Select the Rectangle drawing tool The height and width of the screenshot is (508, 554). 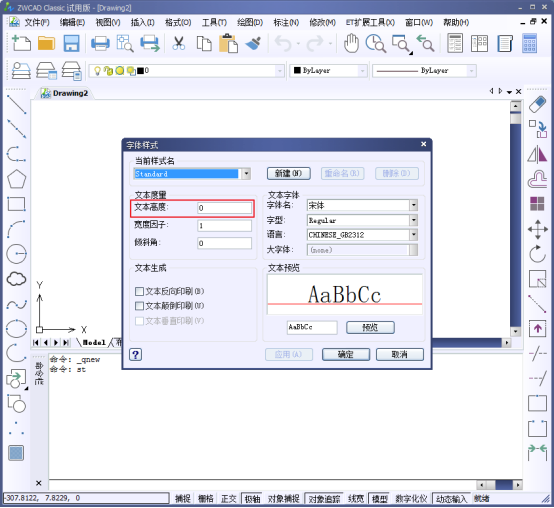16,204
